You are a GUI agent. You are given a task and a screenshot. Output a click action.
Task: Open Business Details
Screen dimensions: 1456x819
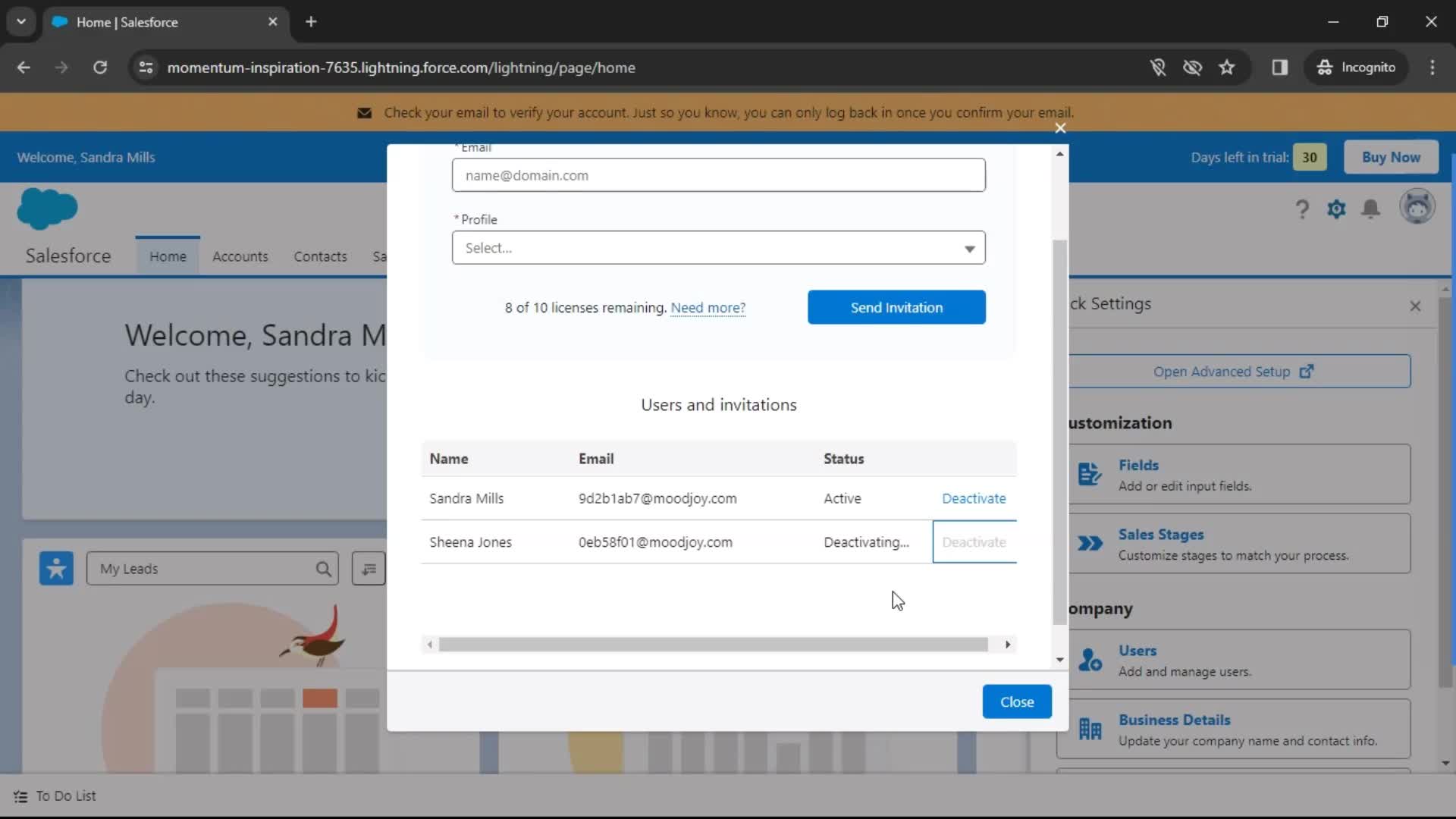pyautogui.click(x=1174, y=720)
